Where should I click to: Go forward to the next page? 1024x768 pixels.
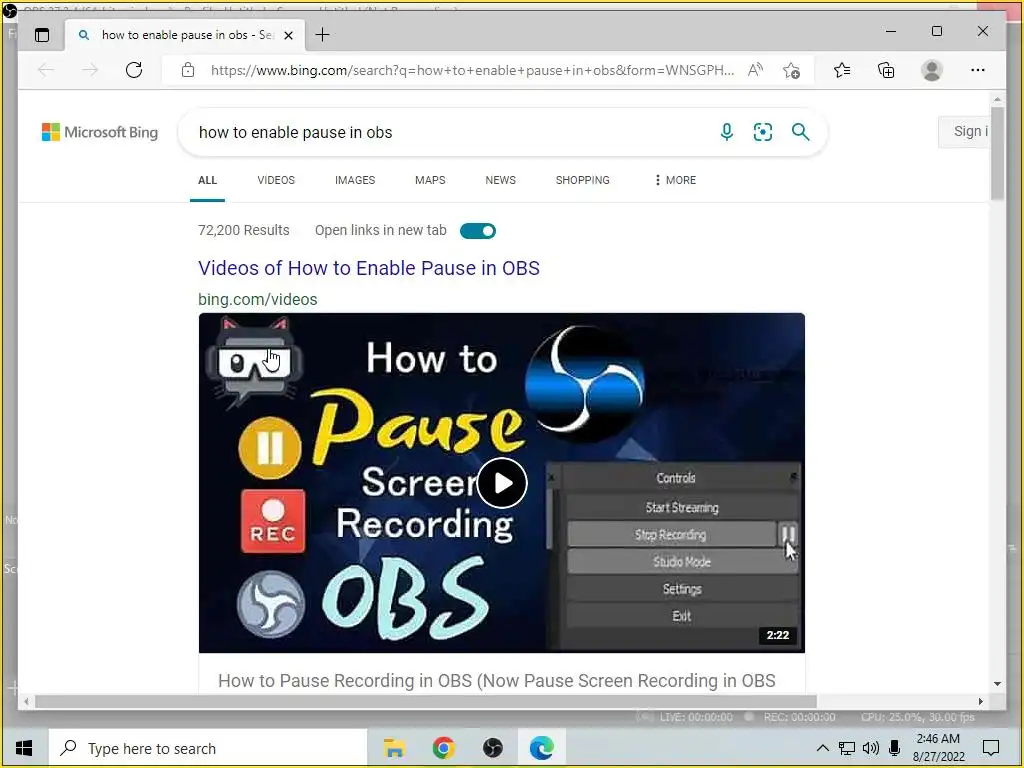point(90,70)
